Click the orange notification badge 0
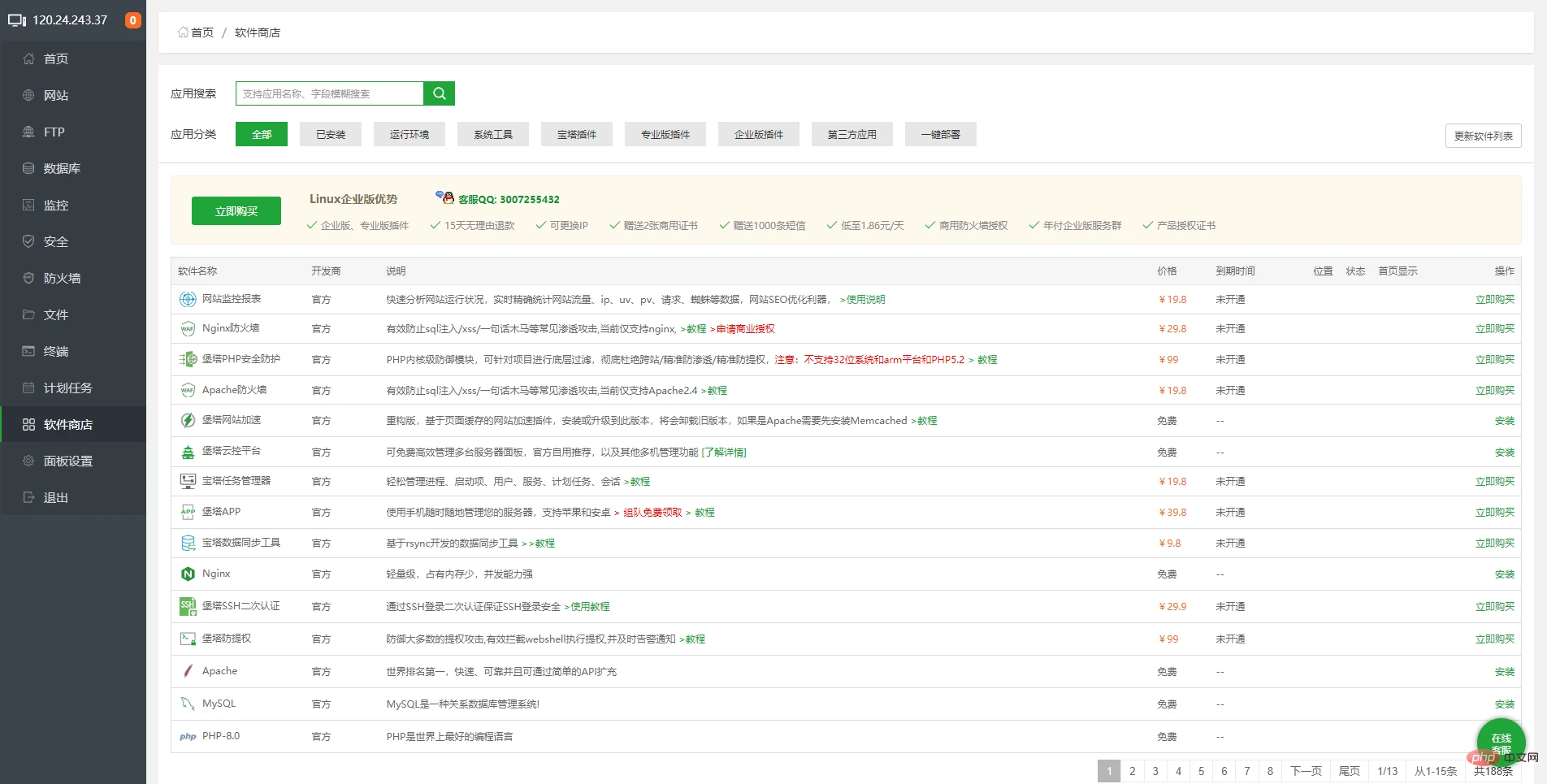This screenshot has height=784, width=1547. coord(133,20)
